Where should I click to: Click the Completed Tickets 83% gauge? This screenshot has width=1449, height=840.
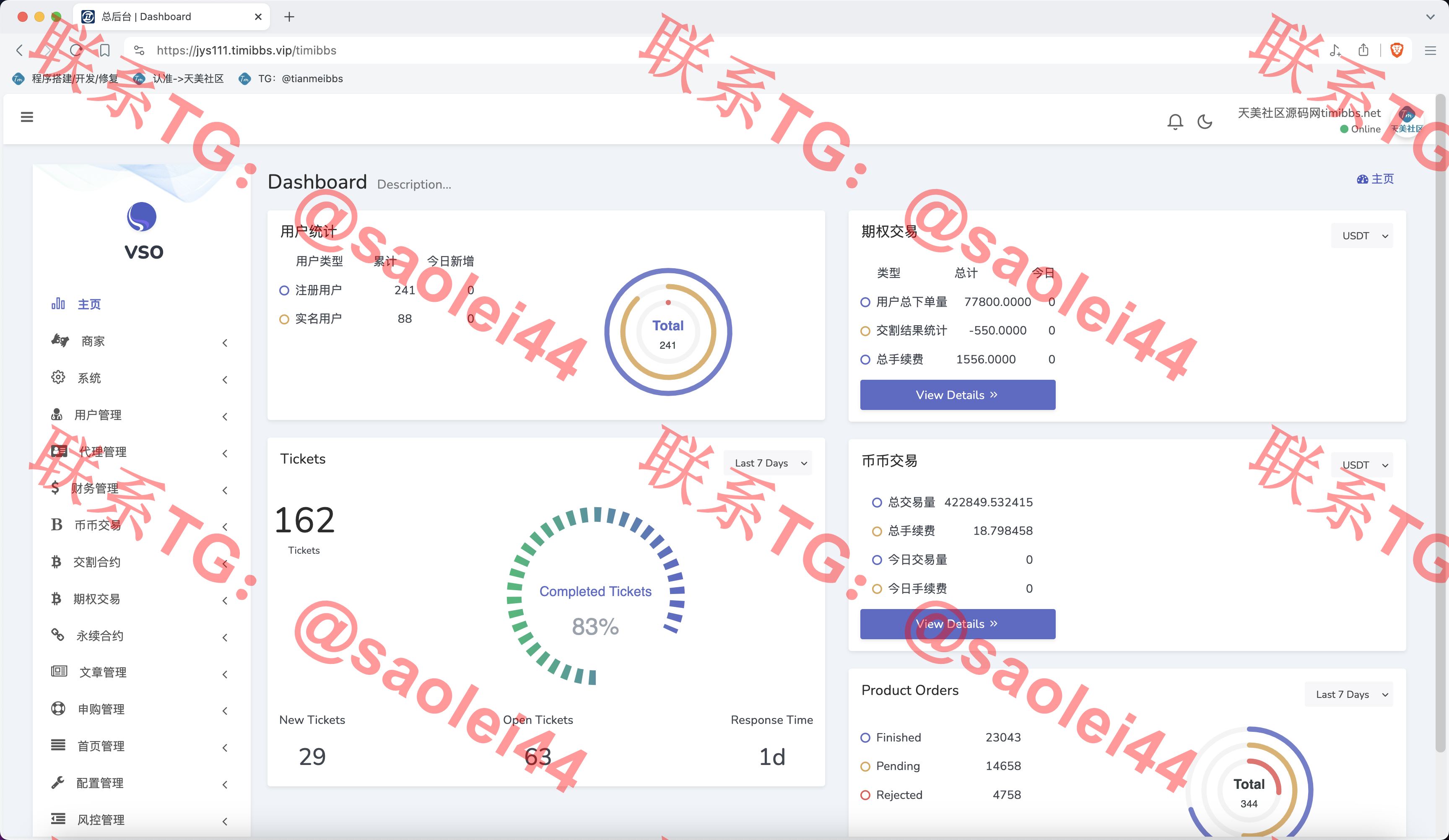pyautogui.click(x=595, y=596)
